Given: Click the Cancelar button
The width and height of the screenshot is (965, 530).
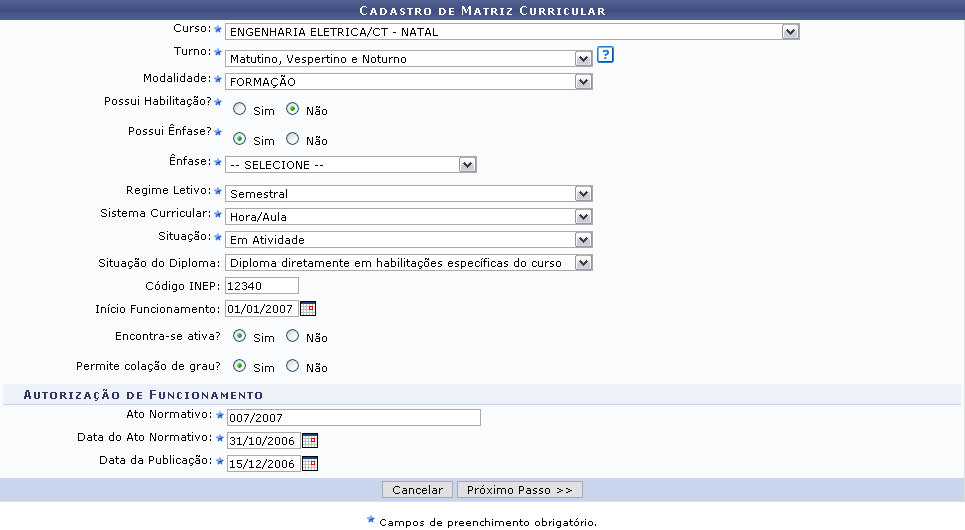Looking at the screenshot, I should point(417,490).
